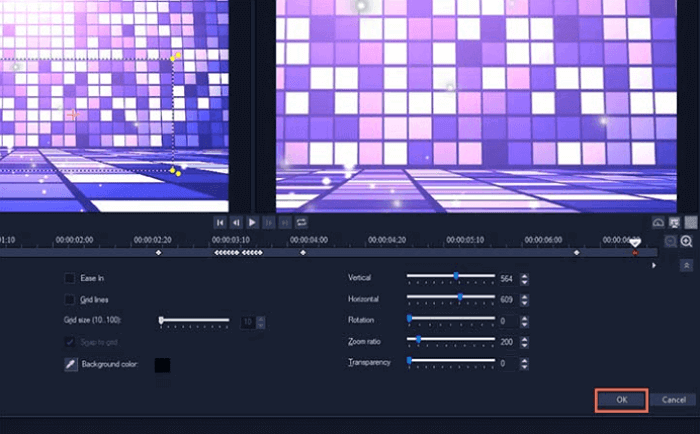Collapse panel with double-chevron up button
This screenshot has width=700, height=434.
coord(687,265)
